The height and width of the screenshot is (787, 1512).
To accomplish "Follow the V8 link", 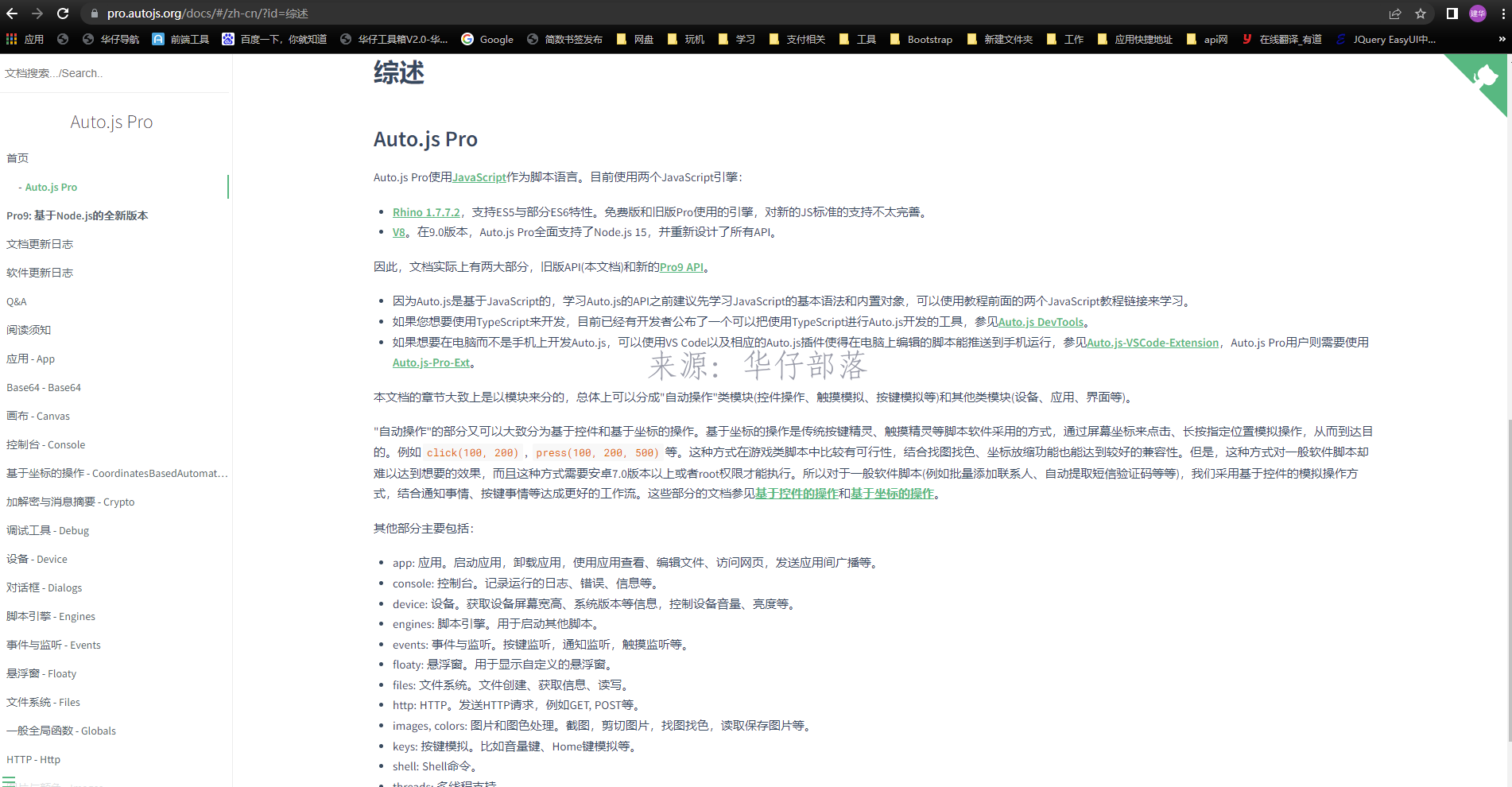I will pos(399,232).
